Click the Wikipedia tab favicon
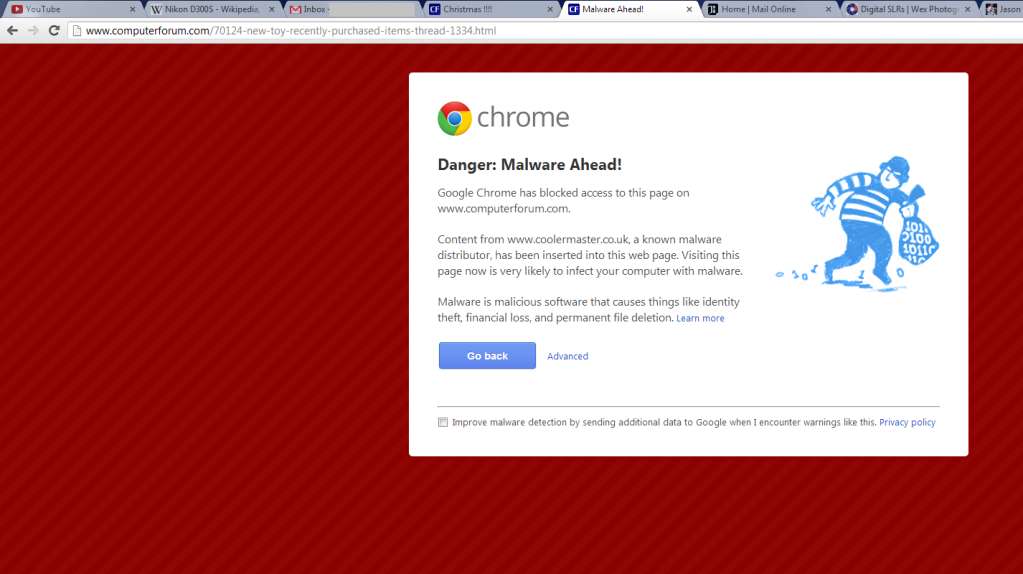Viewport: 1023px width, 574px height. (x=157, y=9)
